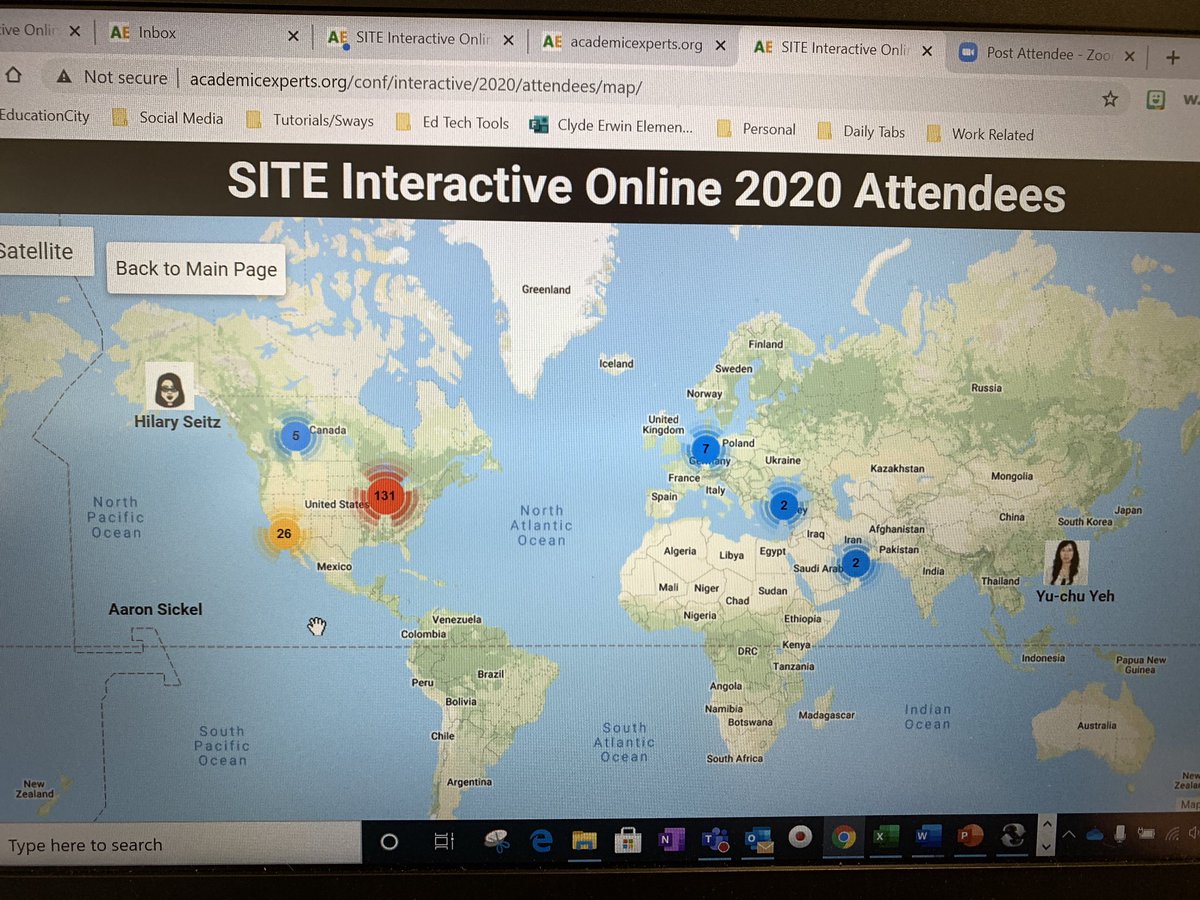Click the sync arrows app taskbar icon
The width and height of the screenshot is (1200, 900).
click(1012, 835)
